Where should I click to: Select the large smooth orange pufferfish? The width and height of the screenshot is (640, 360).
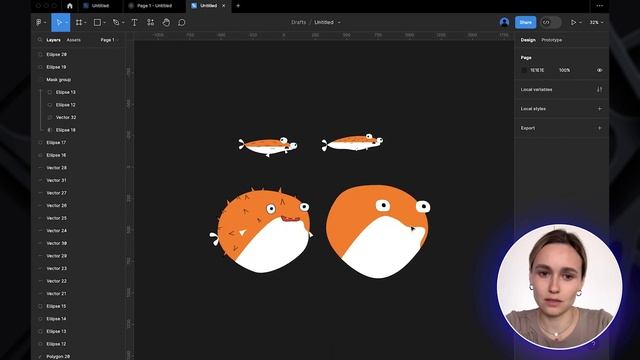coord(378,231)
